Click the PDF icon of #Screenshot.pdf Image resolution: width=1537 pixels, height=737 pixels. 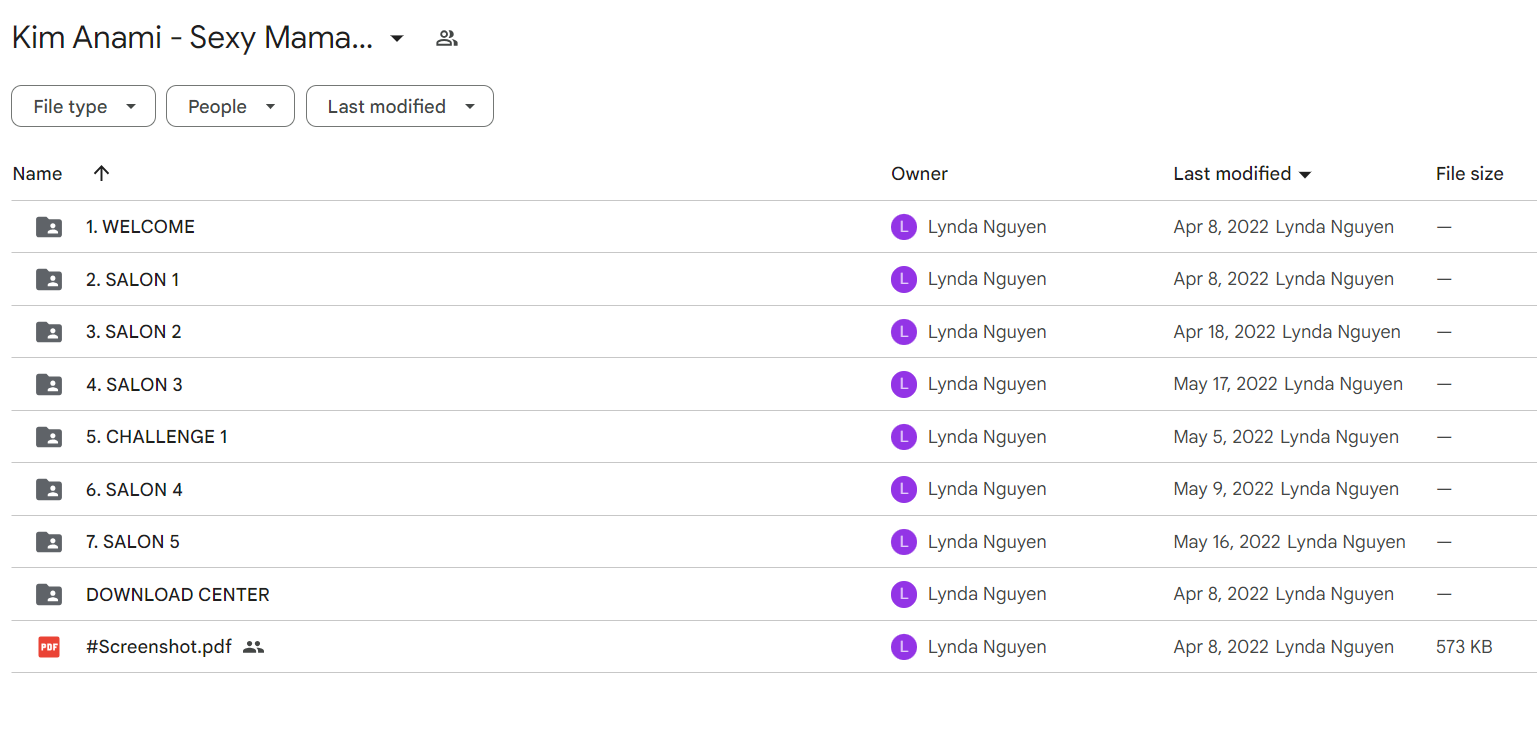coord(49,647)
